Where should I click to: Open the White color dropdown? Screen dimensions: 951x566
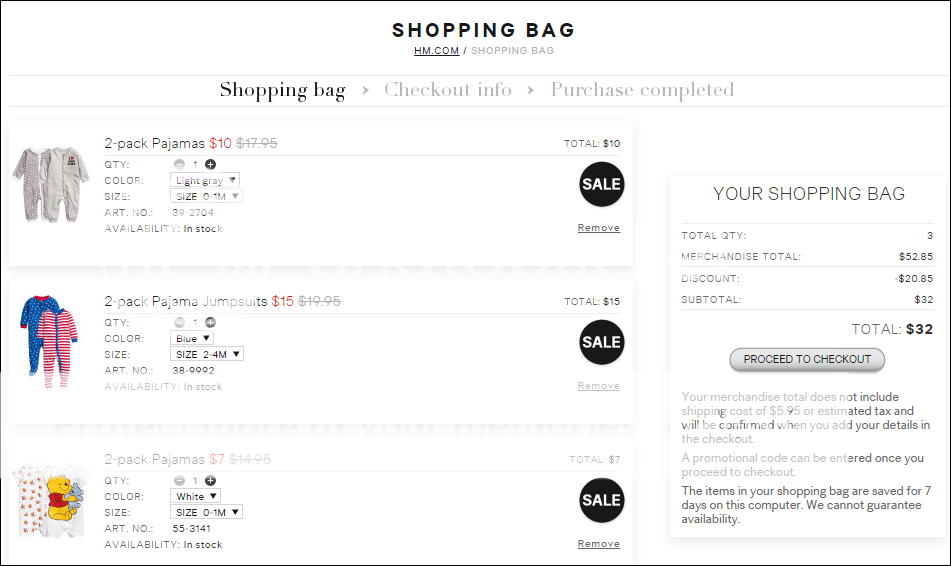click(x=195, y=496)
